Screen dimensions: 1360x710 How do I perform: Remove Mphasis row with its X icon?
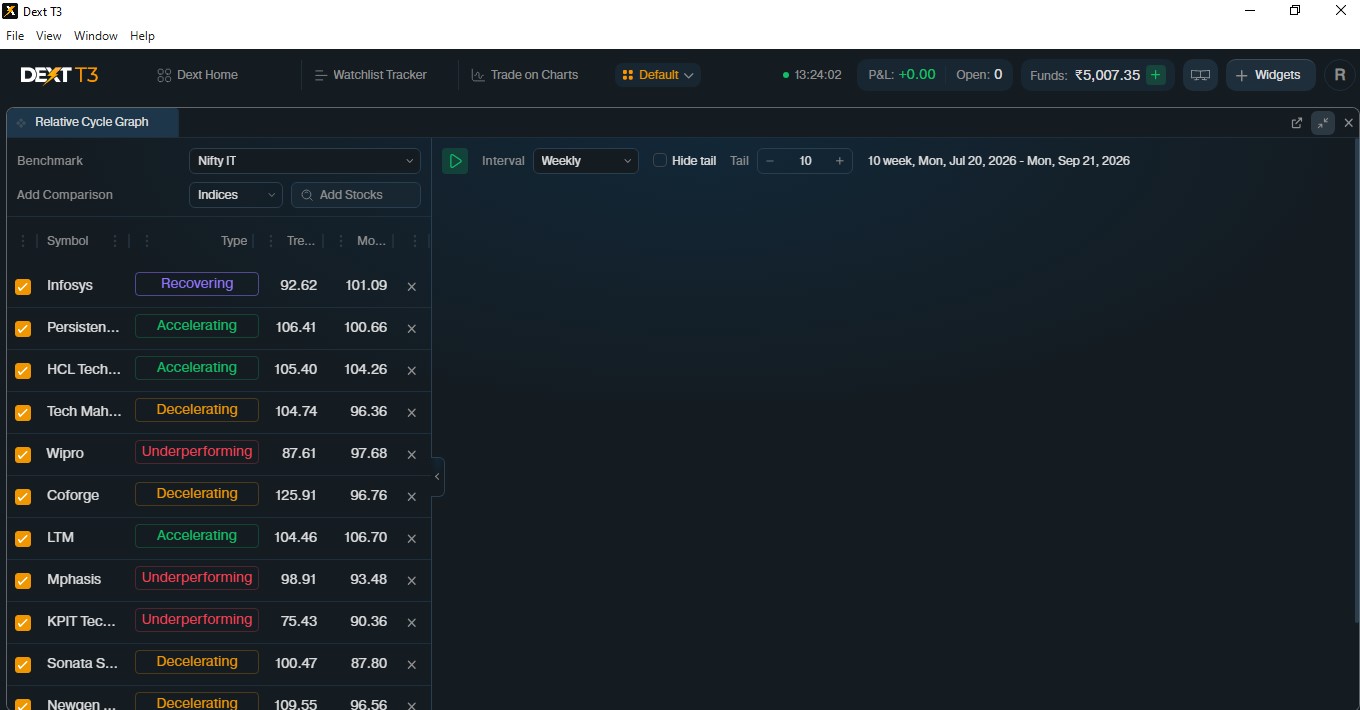click(411, 581)
